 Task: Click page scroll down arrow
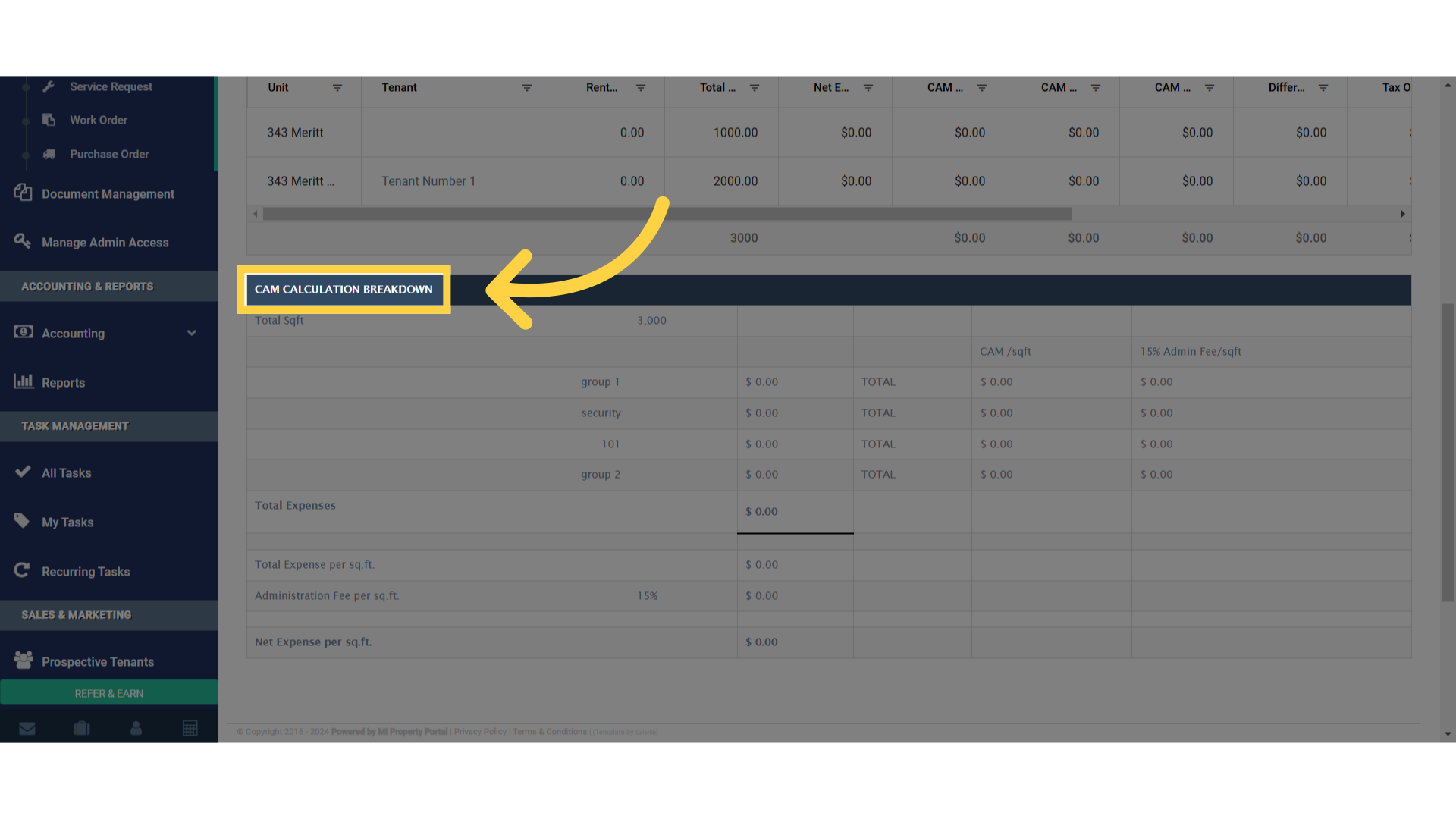pyautogui.click(x=1448, y=734)
